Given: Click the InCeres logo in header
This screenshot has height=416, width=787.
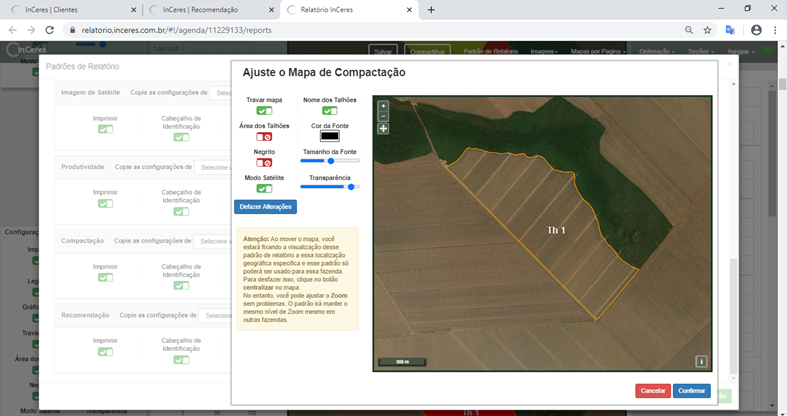Looking at the screenshot, I should point(26,50).
